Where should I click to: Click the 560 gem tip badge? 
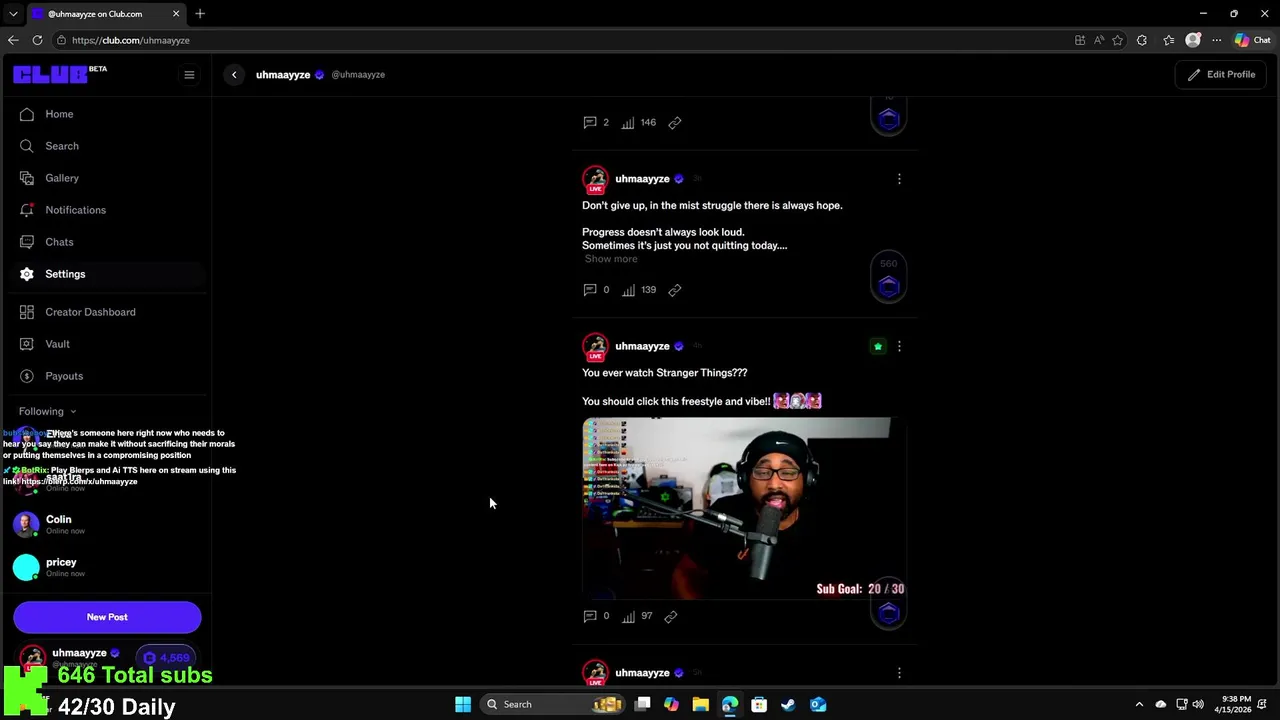[x=889, y=278]
